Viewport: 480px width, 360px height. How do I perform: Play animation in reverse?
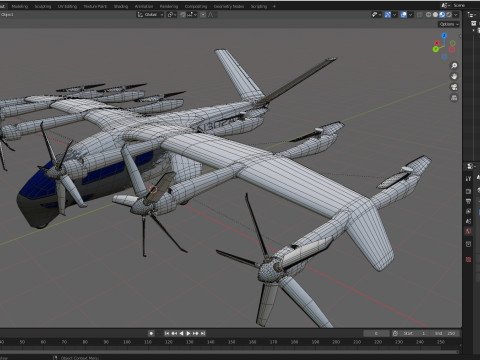[181, 333]
